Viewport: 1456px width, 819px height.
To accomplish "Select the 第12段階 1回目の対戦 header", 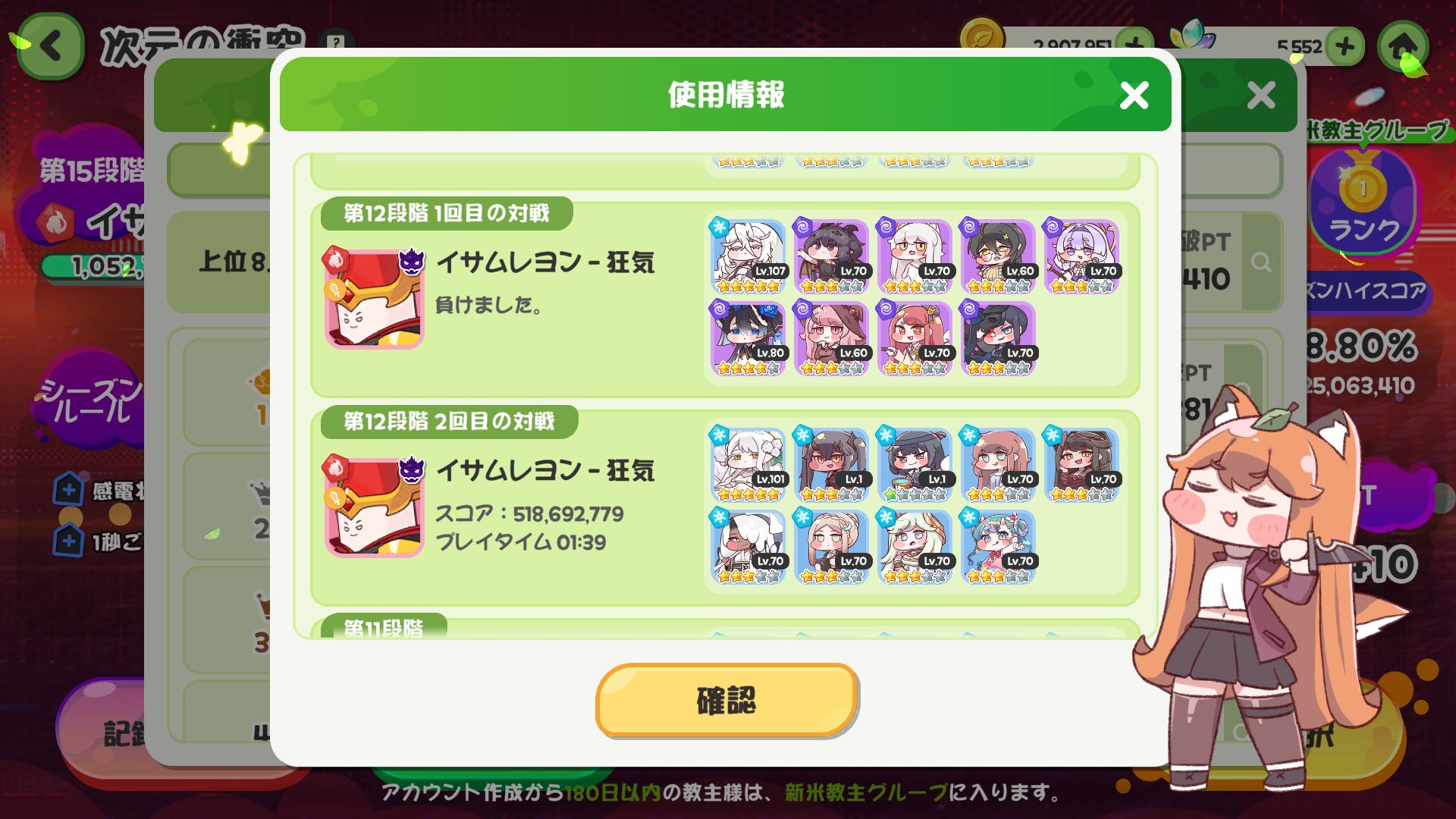I will (x=447, y=213).
